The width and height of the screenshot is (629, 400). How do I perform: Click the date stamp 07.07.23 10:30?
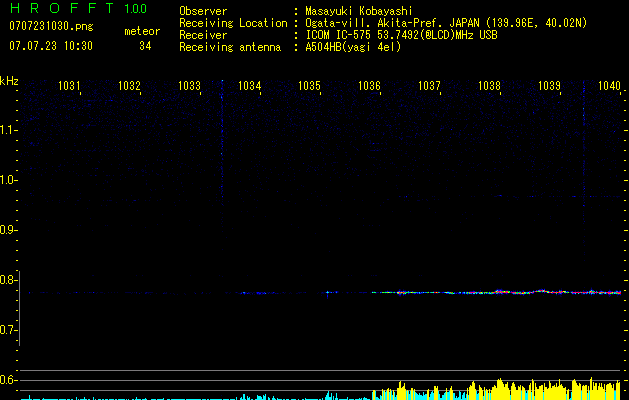pos(51,46)
